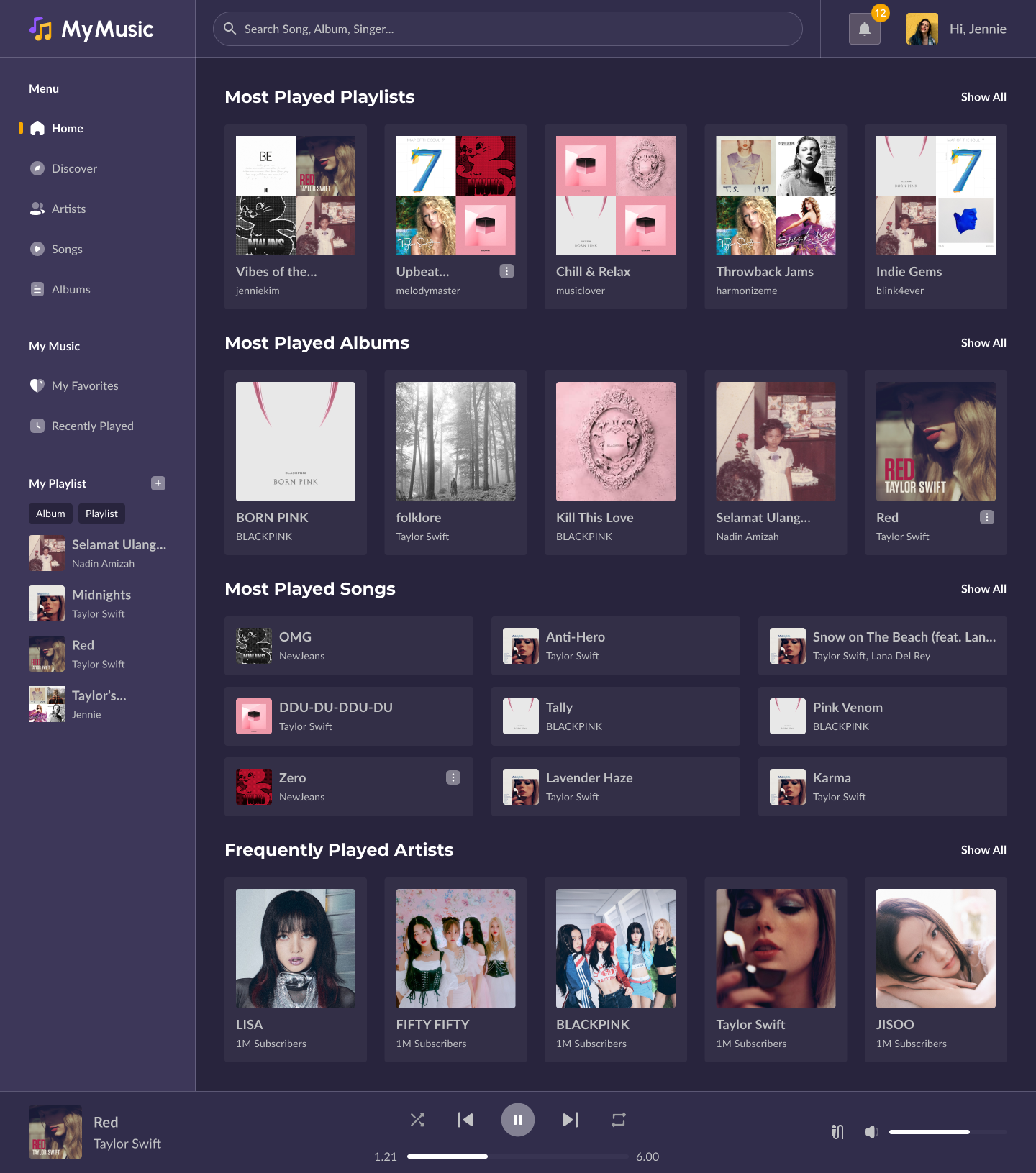Viewport: 1036px width, 1173px height.
Task: Skip to next track
Action: [x=571, y=1120]
